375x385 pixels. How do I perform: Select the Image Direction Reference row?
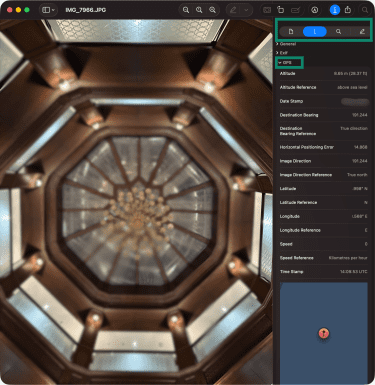point(323,175)
